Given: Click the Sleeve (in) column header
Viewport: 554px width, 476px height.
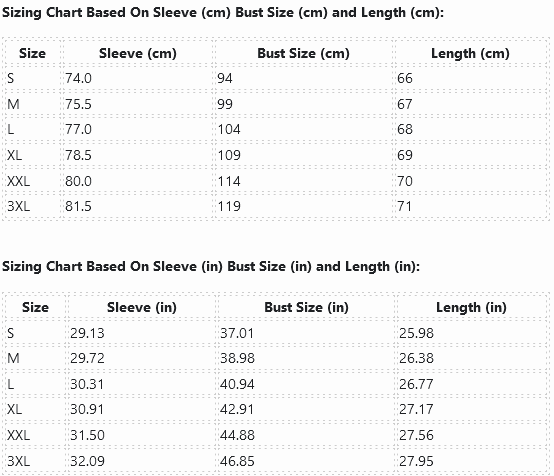Looking at the screenshot, I should (x=142, y=307).
